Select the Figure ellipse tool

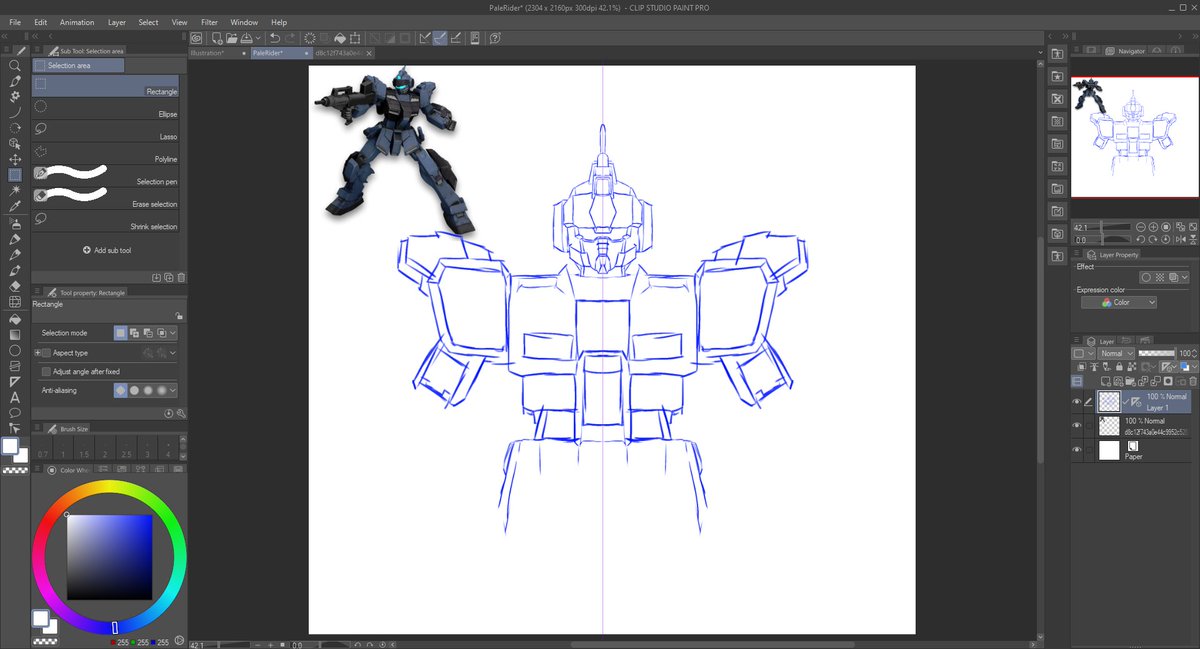tap(15, 351)
